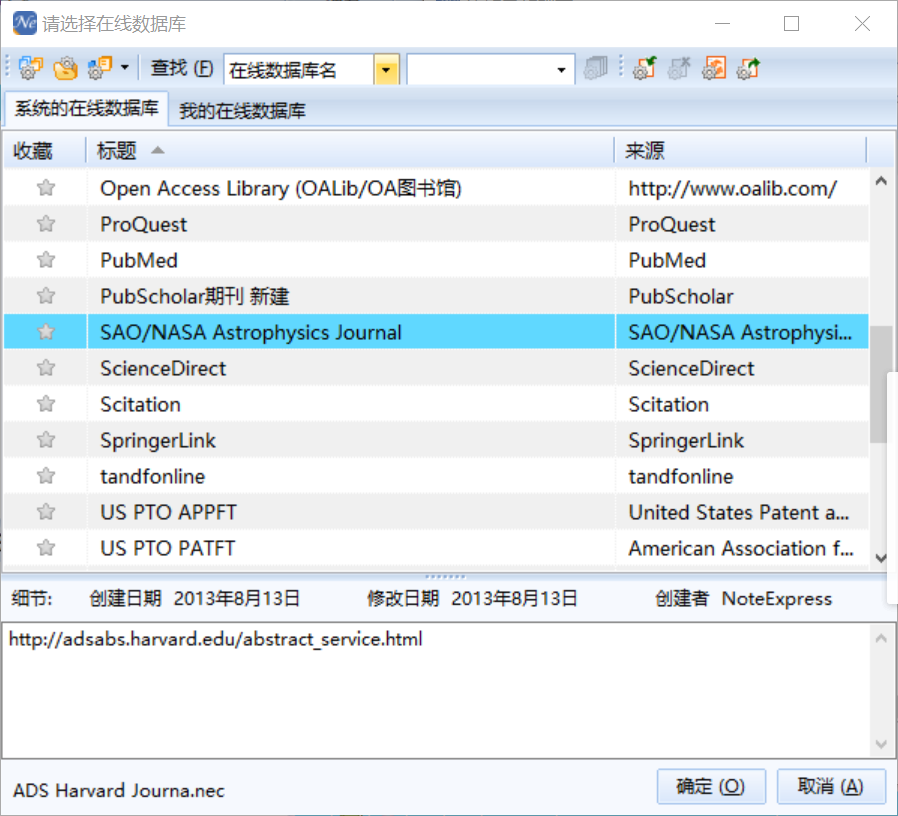The width and height of the screenshot is (898, 816).
Task: Favorite the Open Access Library star
Action: pos(46,188)
